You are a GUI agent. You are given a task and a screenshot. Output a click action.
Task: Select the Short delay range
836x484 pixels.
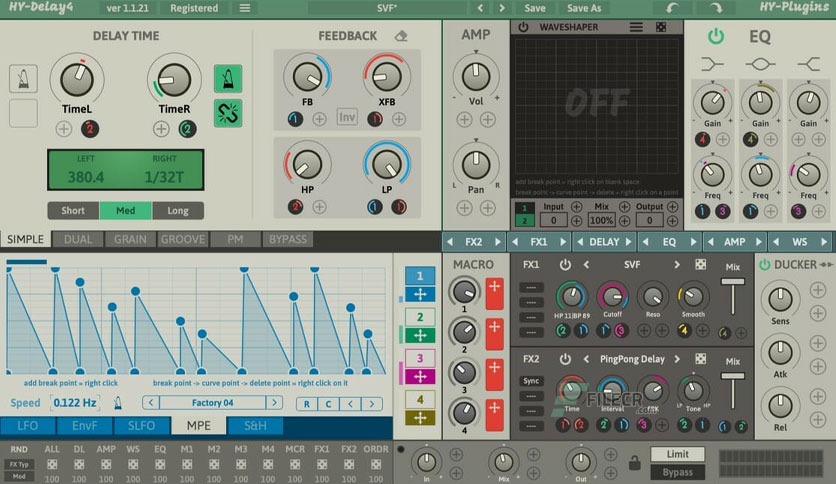point(73,211)
